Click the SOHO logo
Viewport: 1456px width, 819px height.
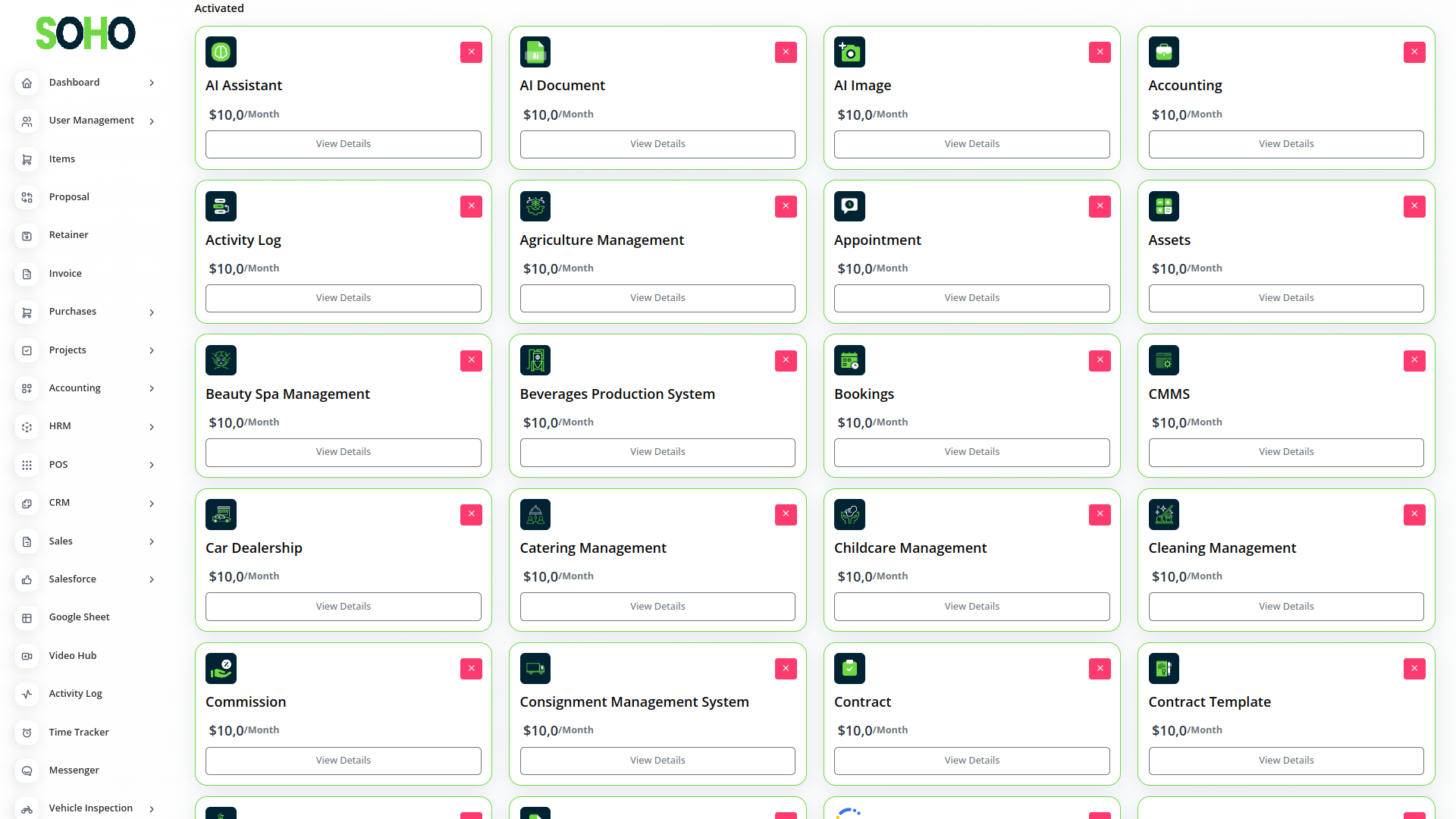click(x=86, y=33)
